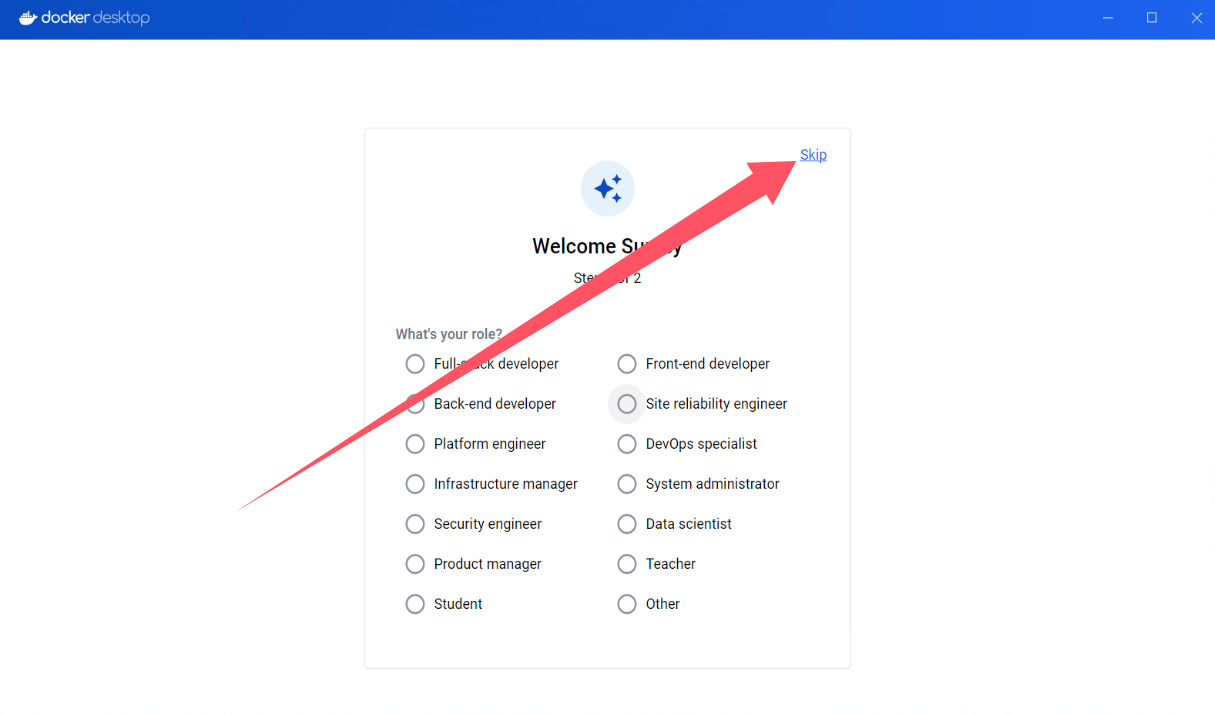
Task: Select the Student radio button
Action: pyautogui.click(x=415, y=604)
